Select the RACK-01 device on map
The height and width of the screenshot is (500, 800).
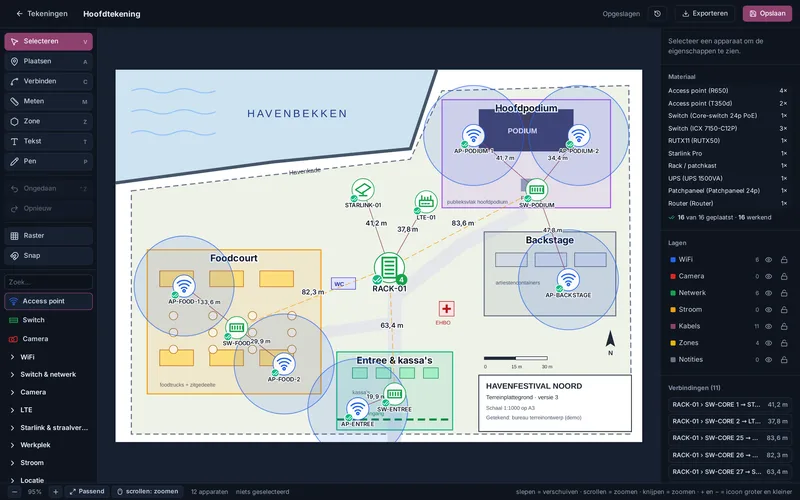[389, 267]
